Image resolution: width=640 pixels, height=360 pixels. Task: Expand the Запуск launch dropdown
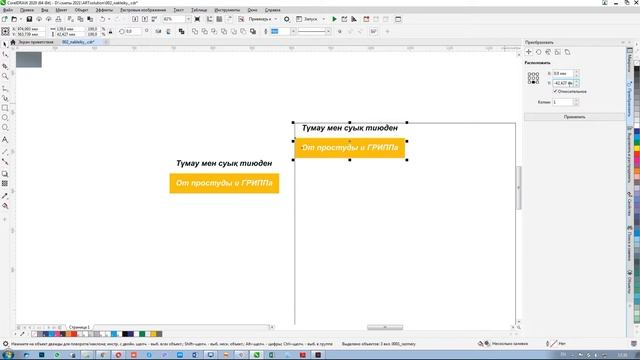click(x=324, y=19)
